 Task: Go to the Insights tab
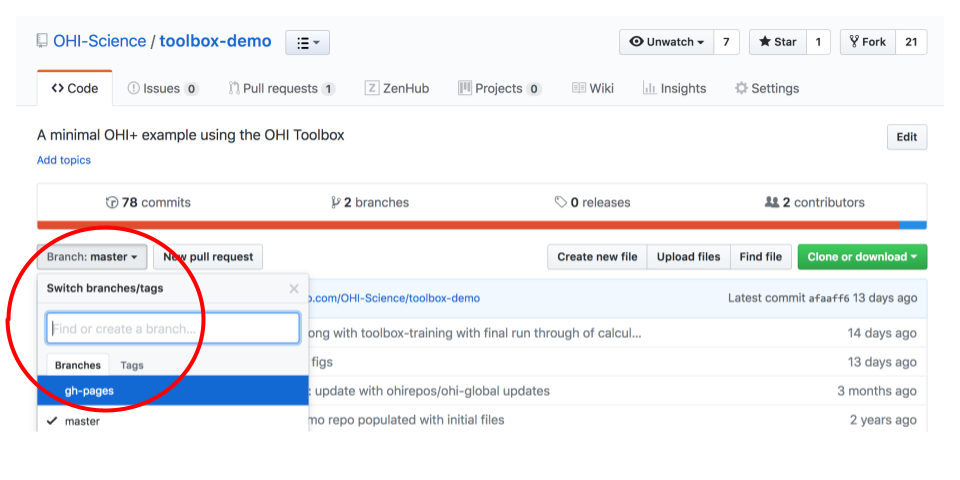click(674, 88)
